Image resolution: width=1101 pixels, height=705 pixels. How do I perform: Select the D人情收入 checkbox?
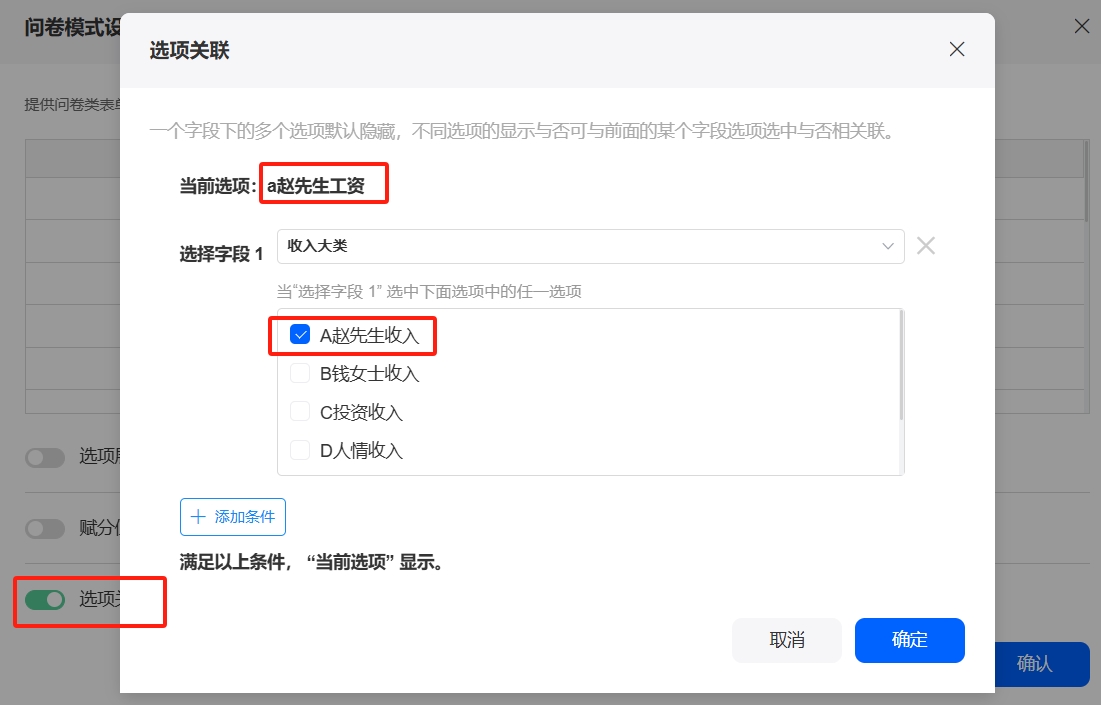[x=299, y=451]
